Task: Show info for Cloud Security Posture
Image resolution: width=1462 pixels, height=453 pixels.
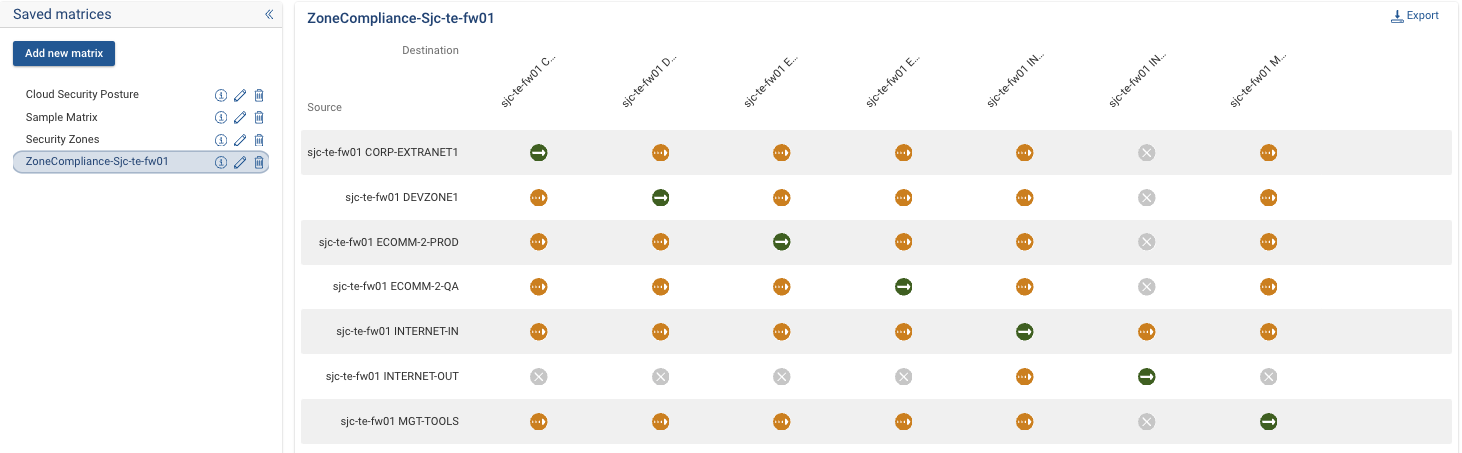Action: [221, 95]
